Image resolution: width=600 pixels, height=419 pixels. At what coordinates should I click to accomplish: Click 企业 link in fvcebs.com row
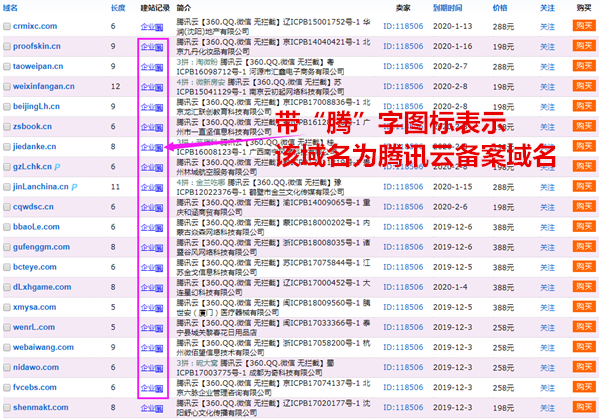point(148,388)
